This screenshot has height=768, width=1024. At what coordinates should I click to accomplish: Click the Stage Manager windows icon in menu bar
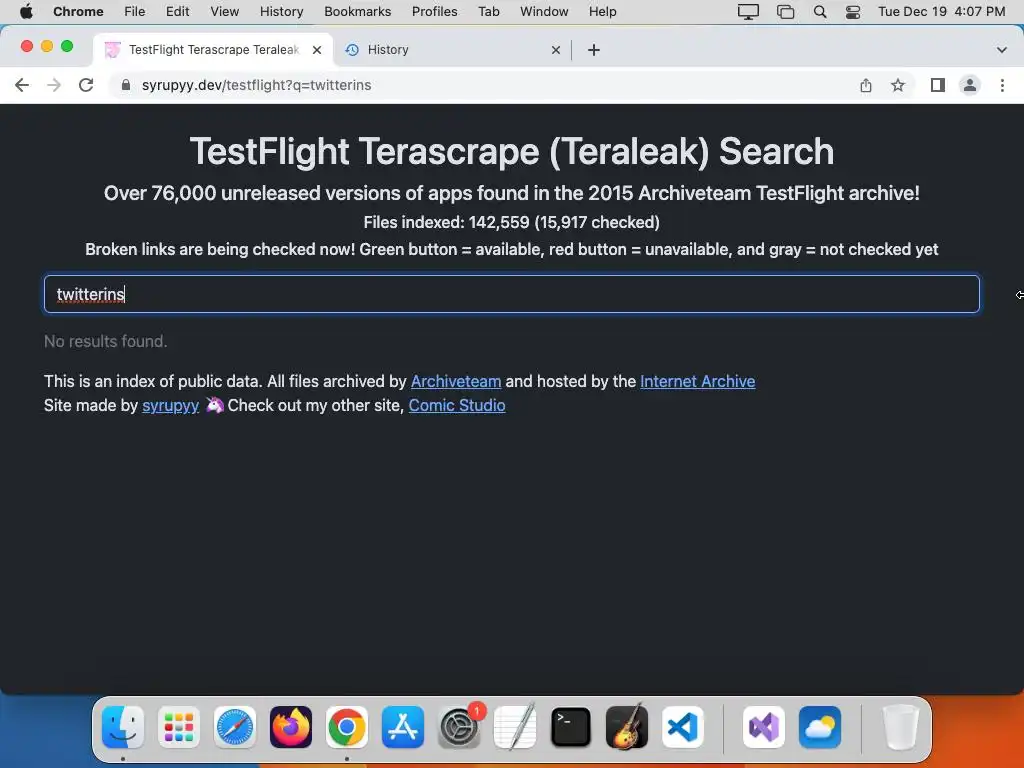(x=786, y=12)
